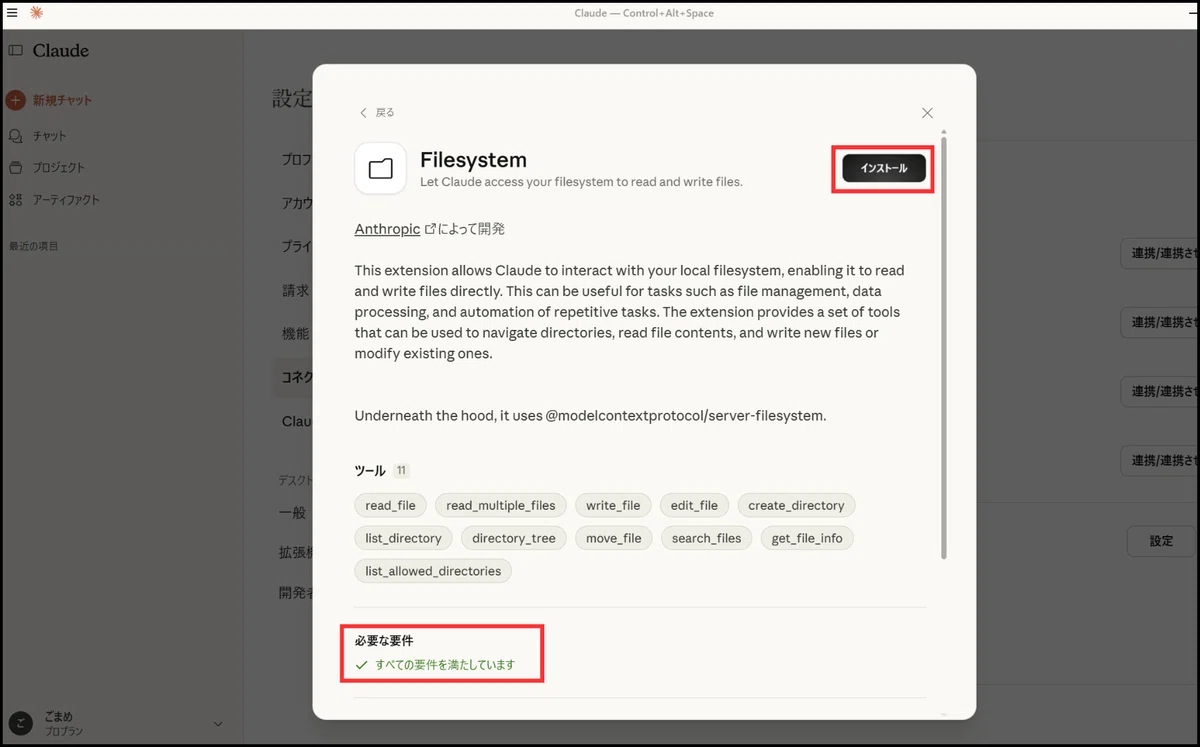Click the back chevron icon beside 戻る
Screen dimensions: 1200x747
tap(363, 113)
